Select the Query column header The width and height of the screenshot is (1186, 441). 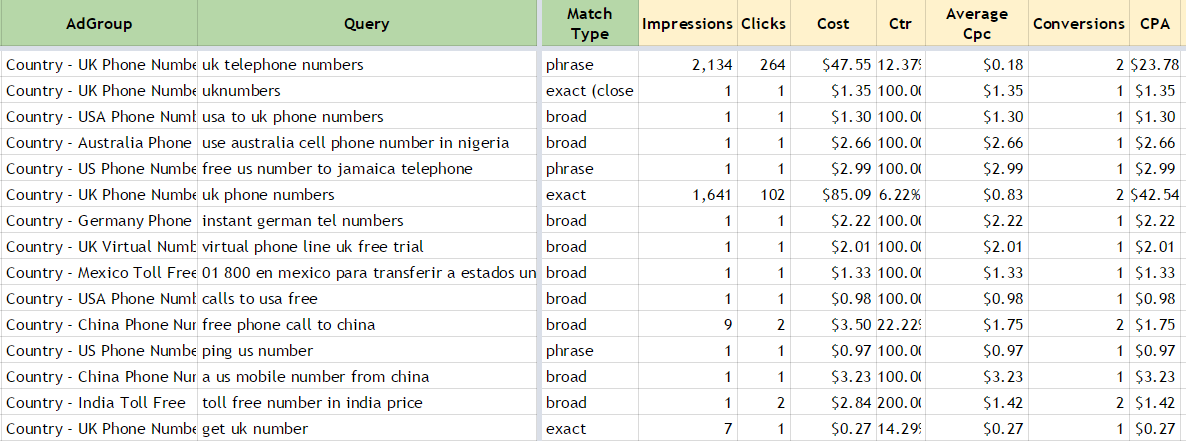pos(366,24)
